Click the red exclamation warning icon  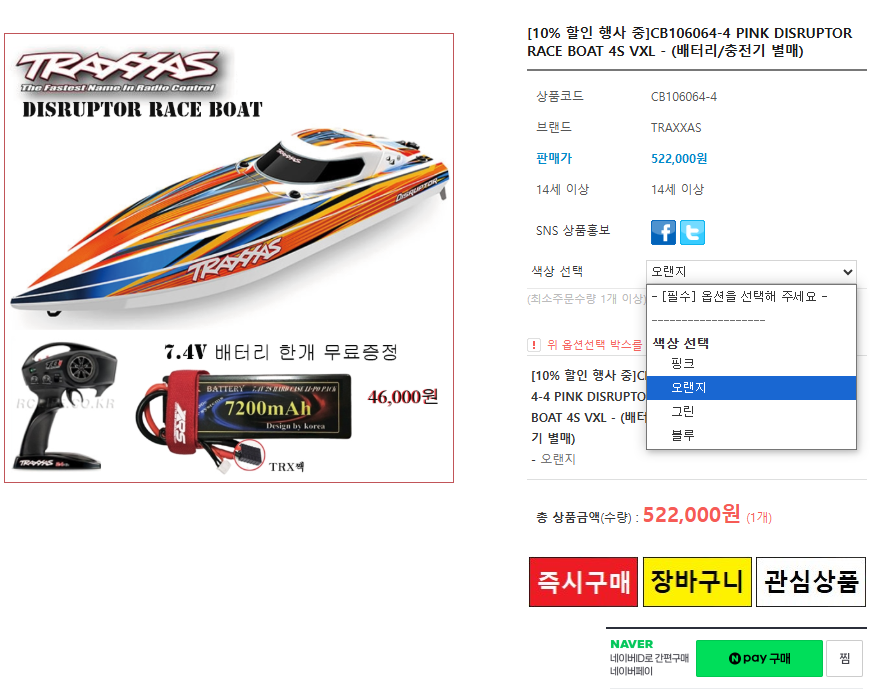[x=533, y=345]
